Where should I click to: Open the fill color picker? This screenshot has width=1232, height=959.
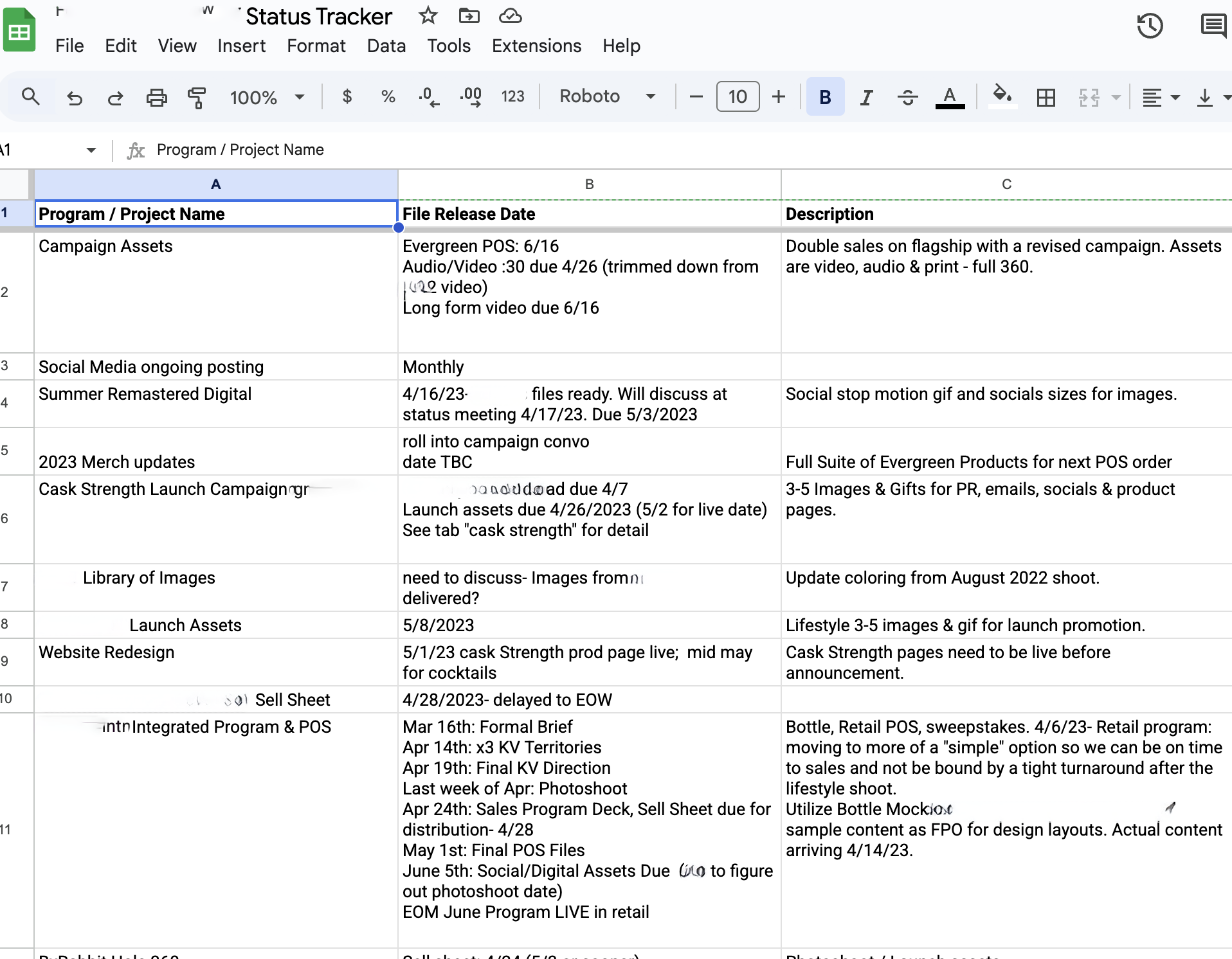pyautogui.click(x=1002, y=97)
